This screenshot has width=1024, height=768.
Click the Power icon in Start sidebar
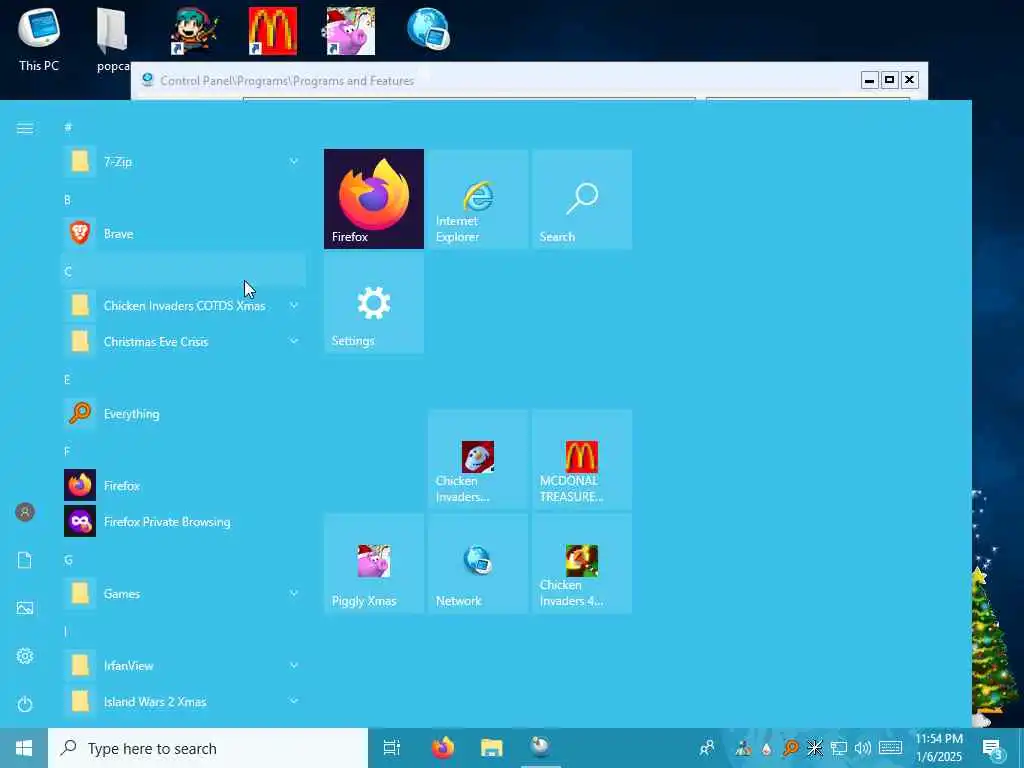(x=25, y=704)
